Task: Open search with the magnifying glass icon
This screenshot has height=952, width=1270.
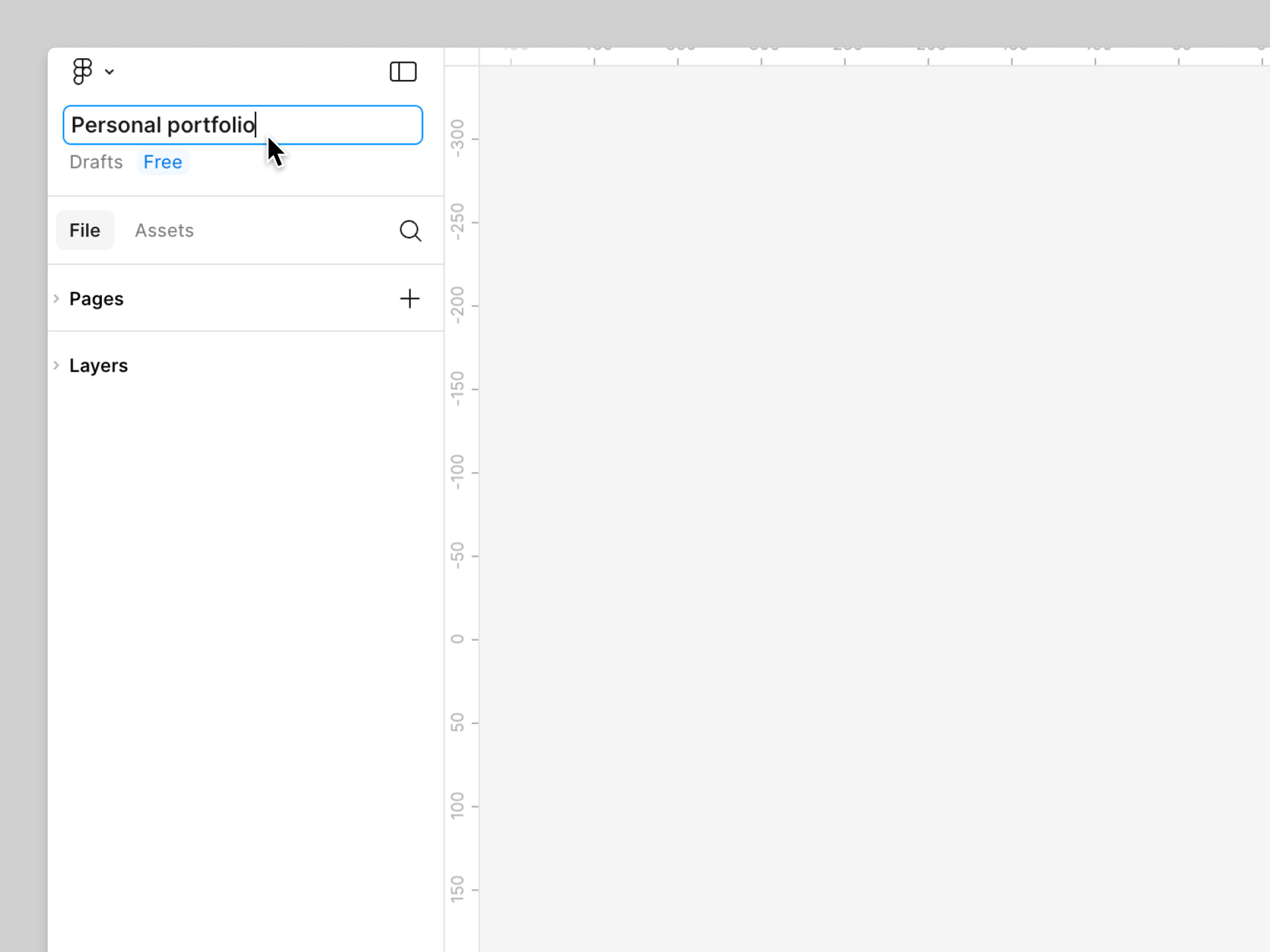Action: [410, 230]
